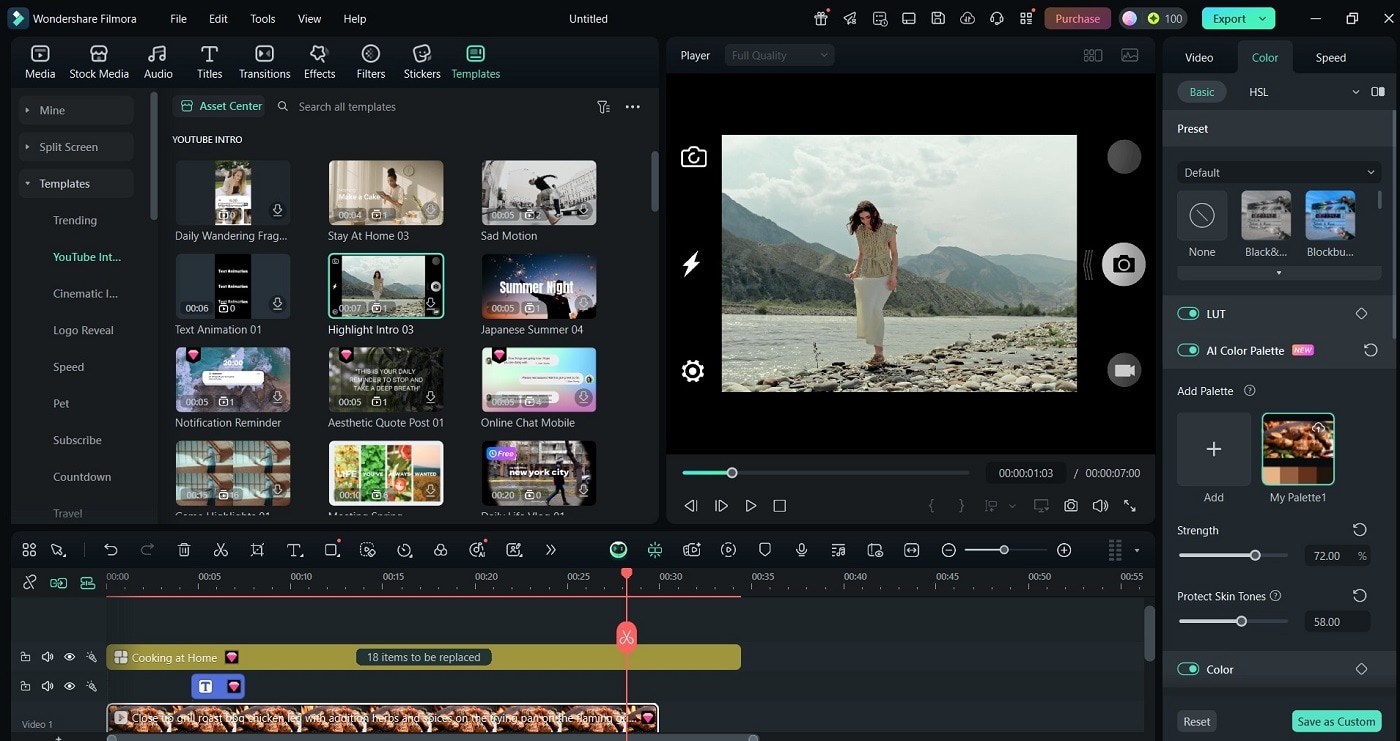Click the filter icon beside template search
Screen dimensions: 1400x741
(603, 107)
